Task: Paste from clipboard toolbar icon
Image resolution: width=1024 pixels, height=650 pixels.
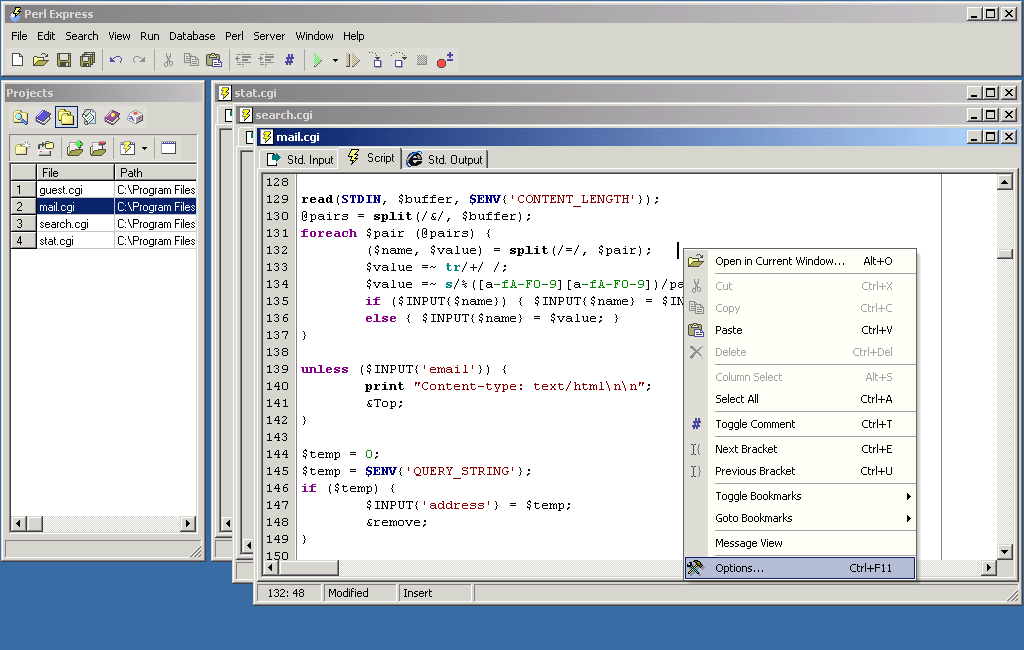Action: pyautogui.click(x=214, y=60)
